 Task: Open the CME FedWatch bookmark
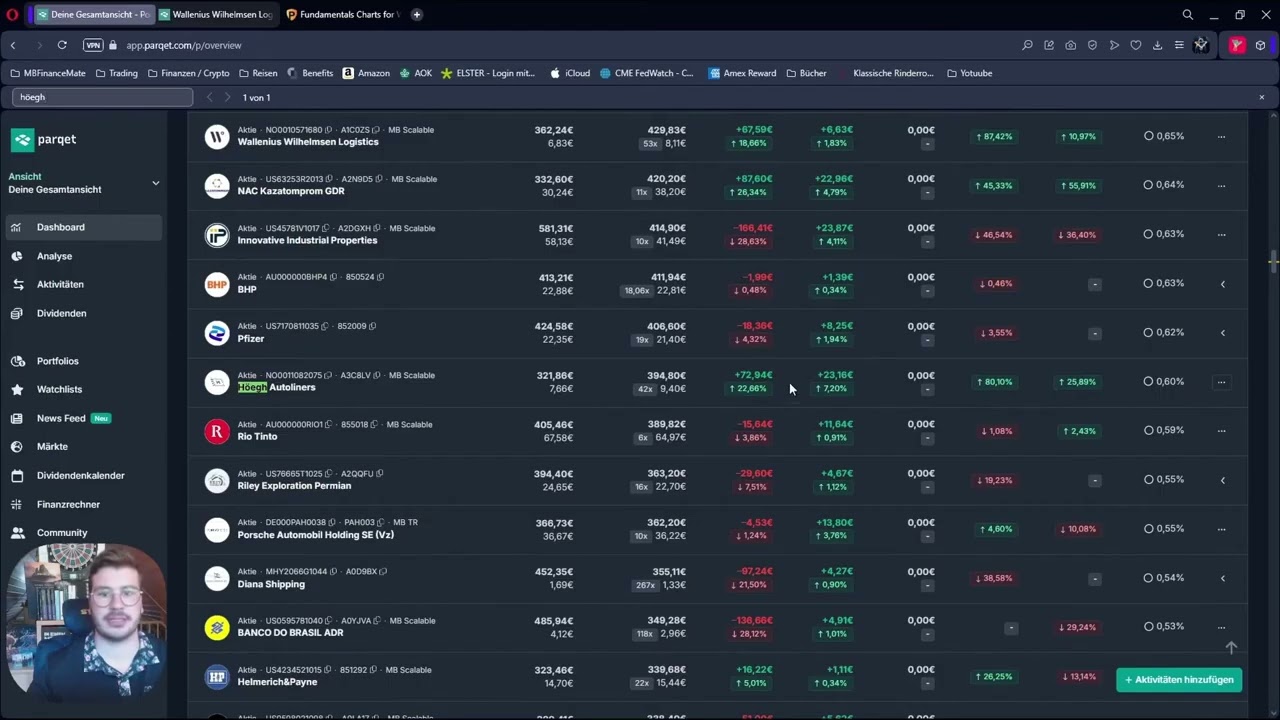coord(647,73)
